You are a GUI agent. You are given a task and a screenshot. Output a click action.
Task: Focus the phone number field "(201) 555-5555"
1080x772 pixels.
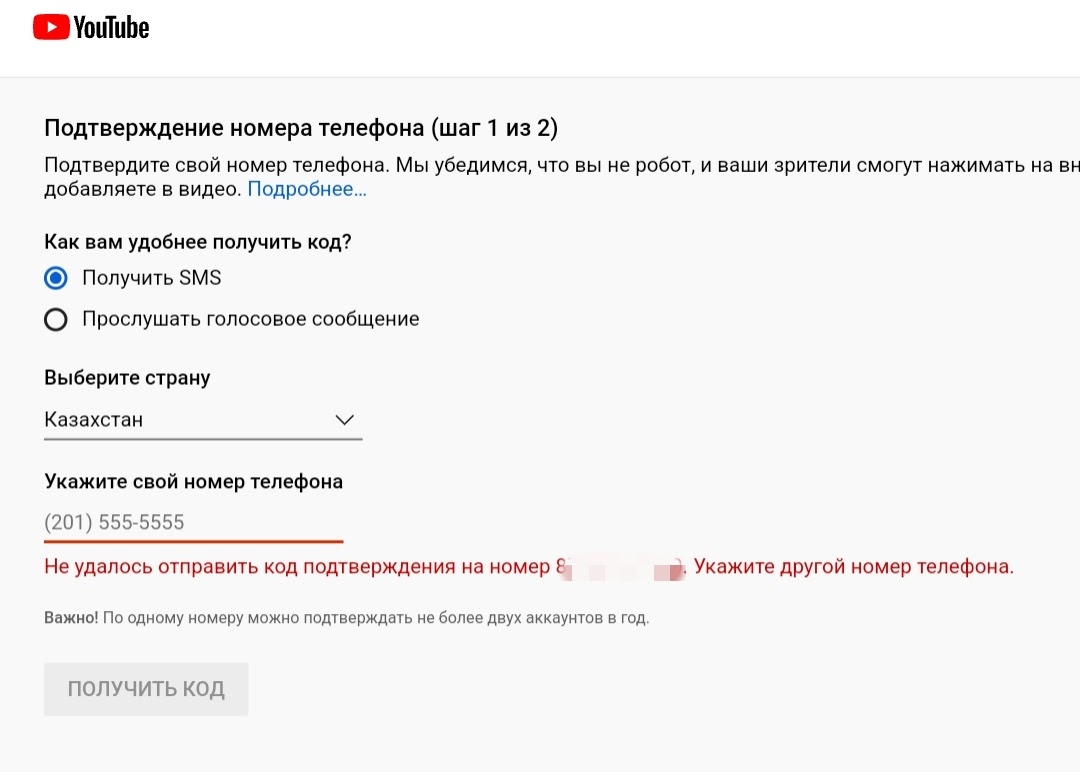coord(193,522)
